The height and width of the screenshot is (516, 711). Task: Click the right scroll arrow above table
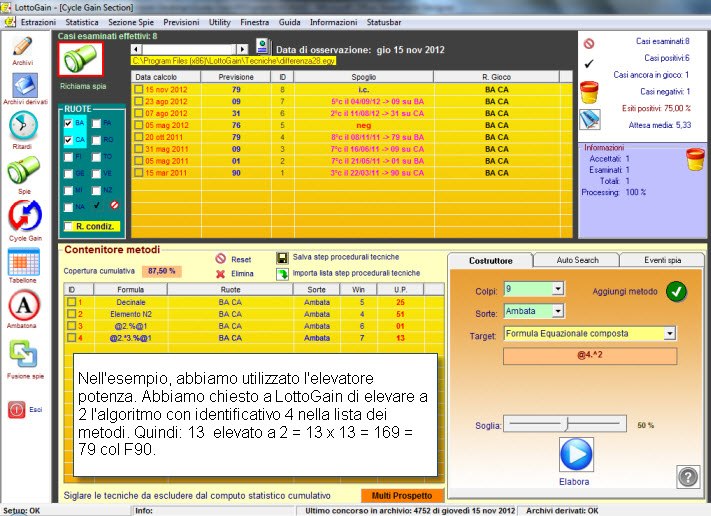point(243,49)
